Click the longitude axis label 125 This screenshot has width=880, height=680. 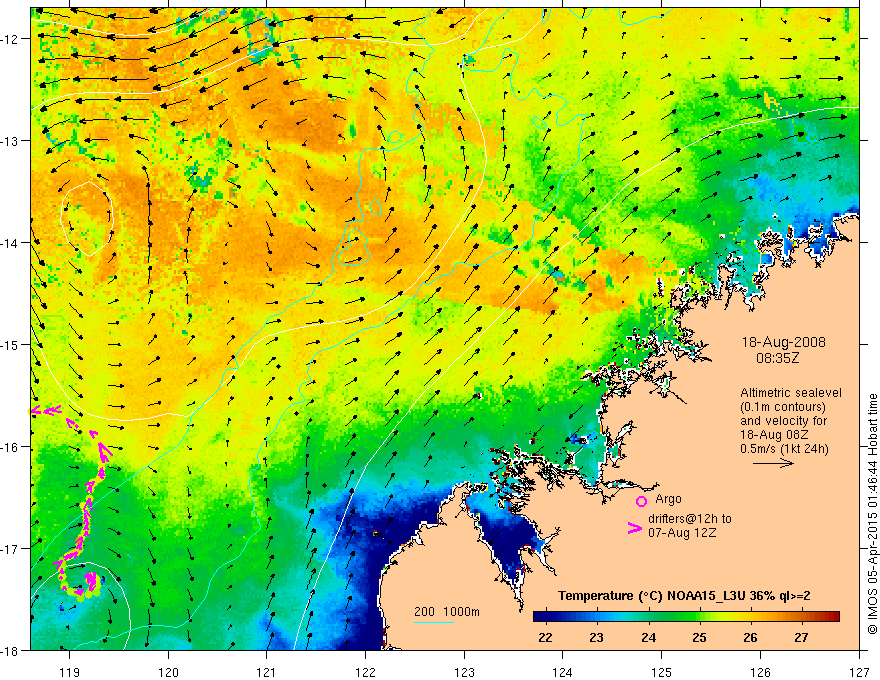click(x=662, y=672)
